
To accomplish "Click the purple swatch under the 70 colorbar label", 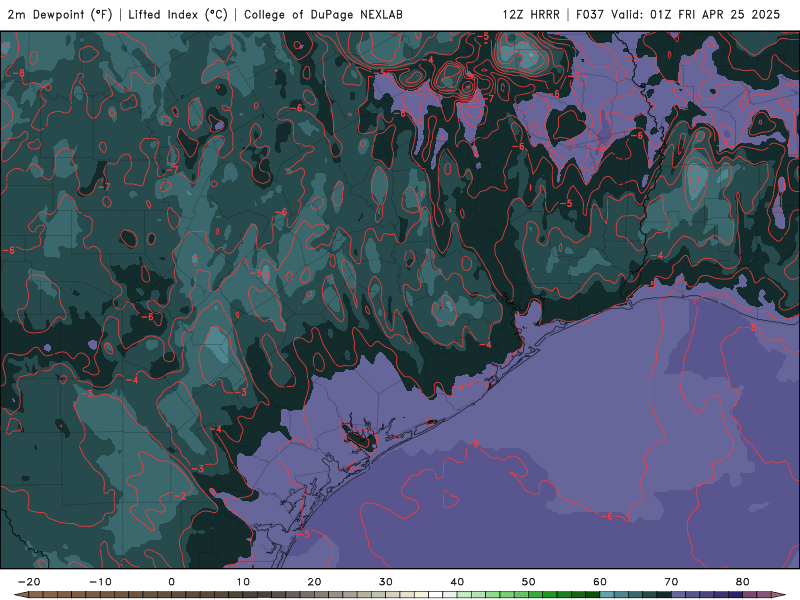I will [x=679, y=595].
